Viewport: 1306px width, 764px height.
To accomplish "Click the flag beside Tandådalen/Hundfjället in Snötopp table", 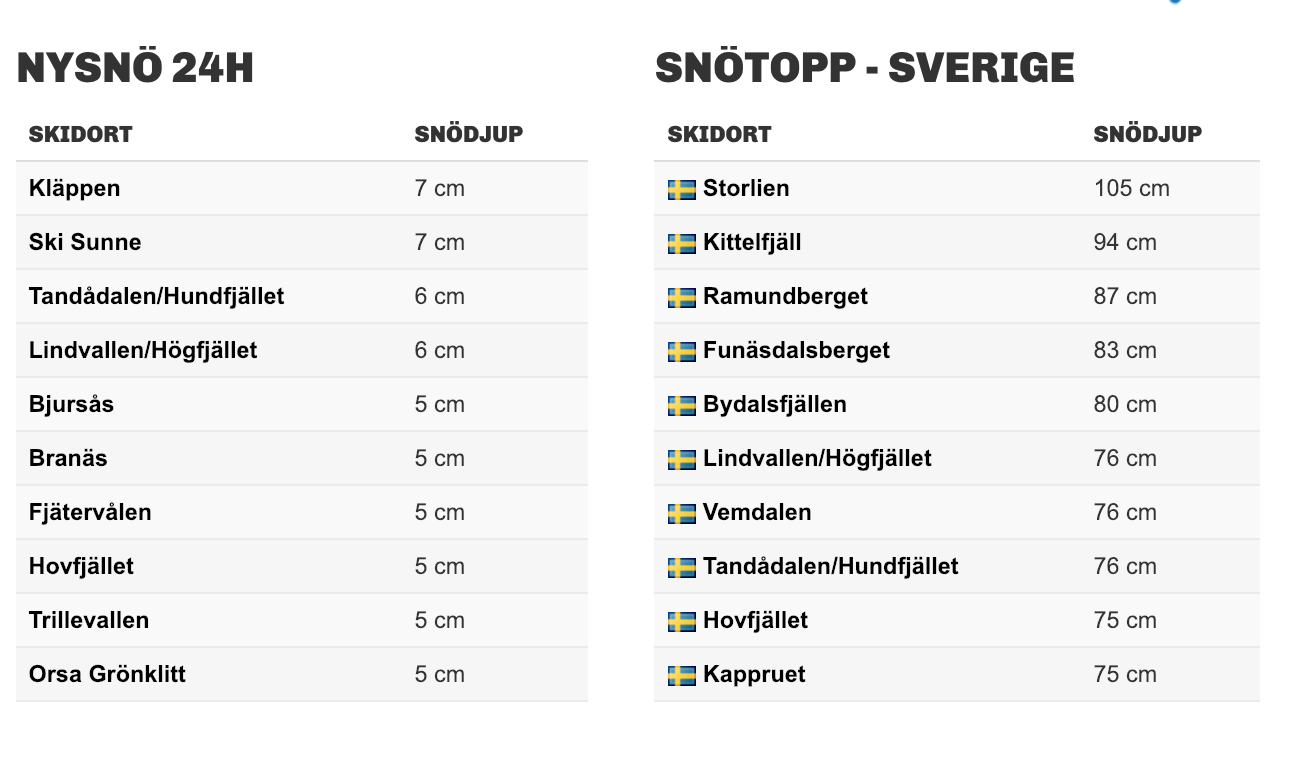I will 681,567.
